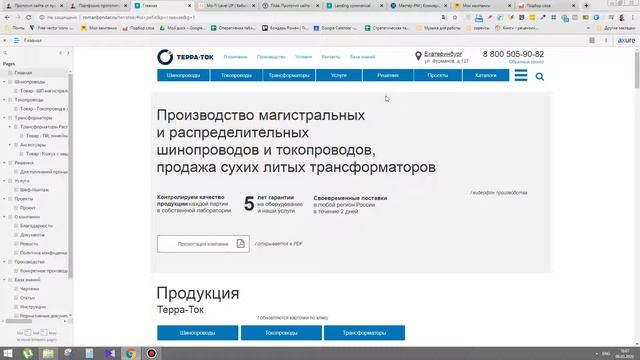Image resolution: width=640 pixels, height=360 pixels.
Task: Click the Chrome icon on the taskbar
Action: click(131, 353)
